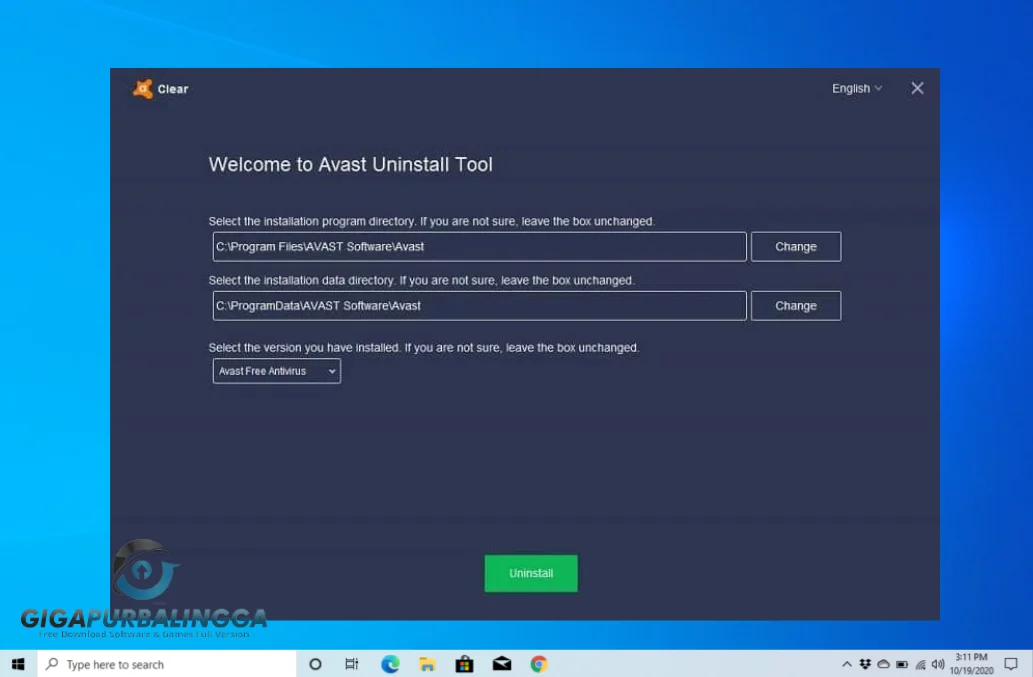Click the Uninstall button
The height and width of the screenshot is (677, 1033).
[530, 573]
